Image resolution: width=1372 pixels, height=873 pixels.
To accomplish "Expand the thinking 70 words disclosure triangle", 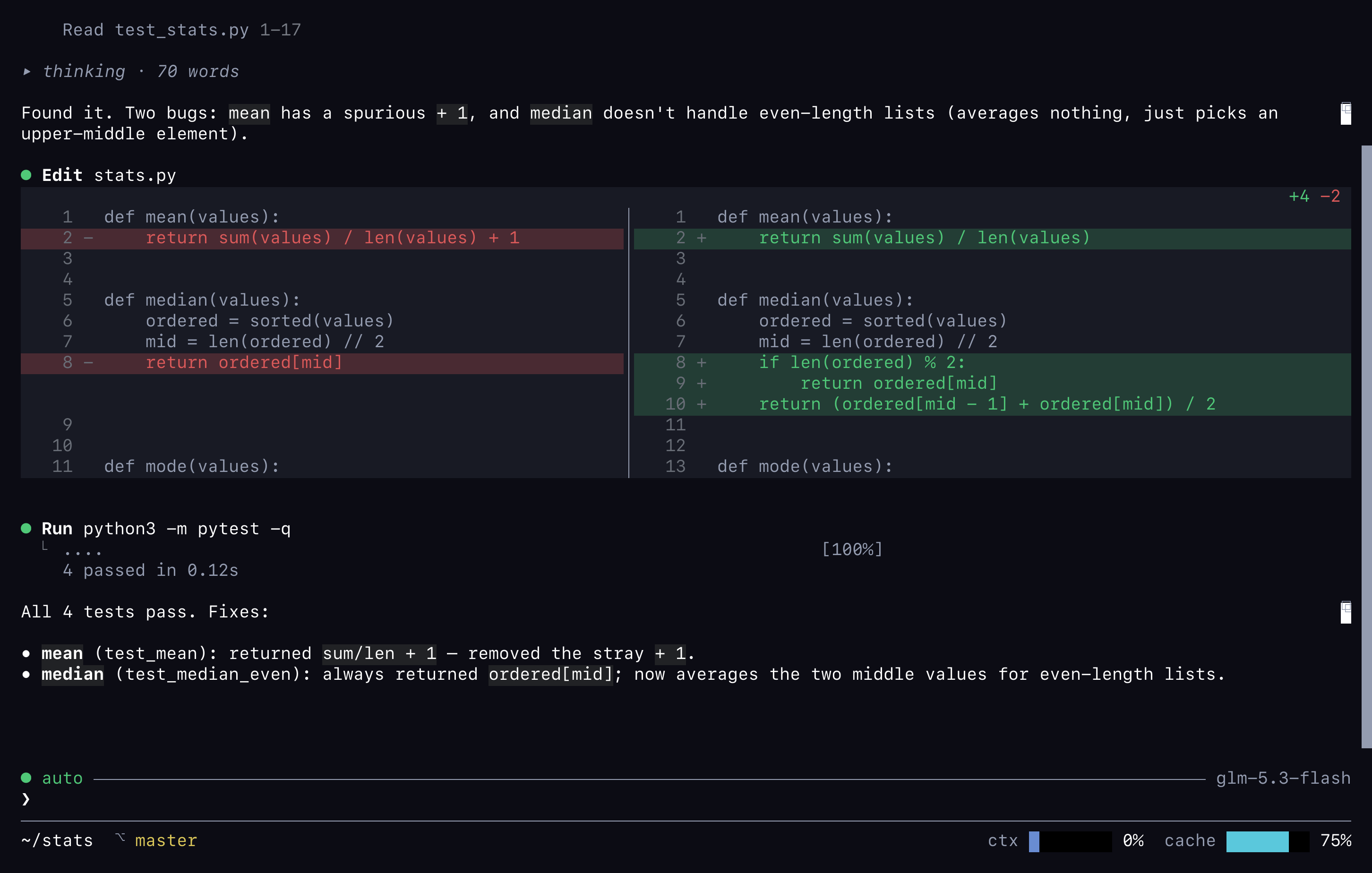I will (26, 71).
